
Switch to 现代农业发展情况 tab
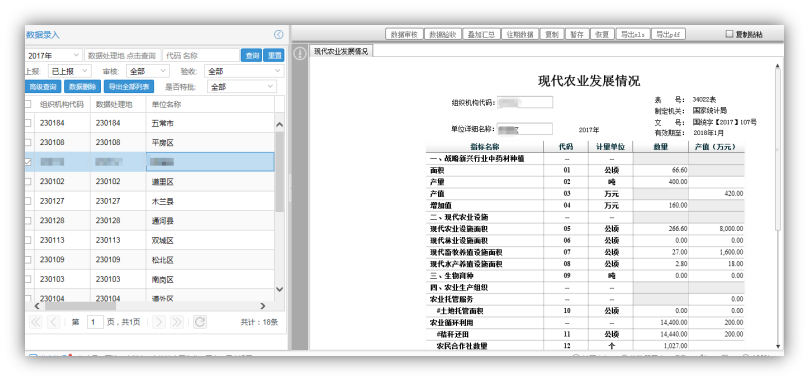click(x=341, y=51)
